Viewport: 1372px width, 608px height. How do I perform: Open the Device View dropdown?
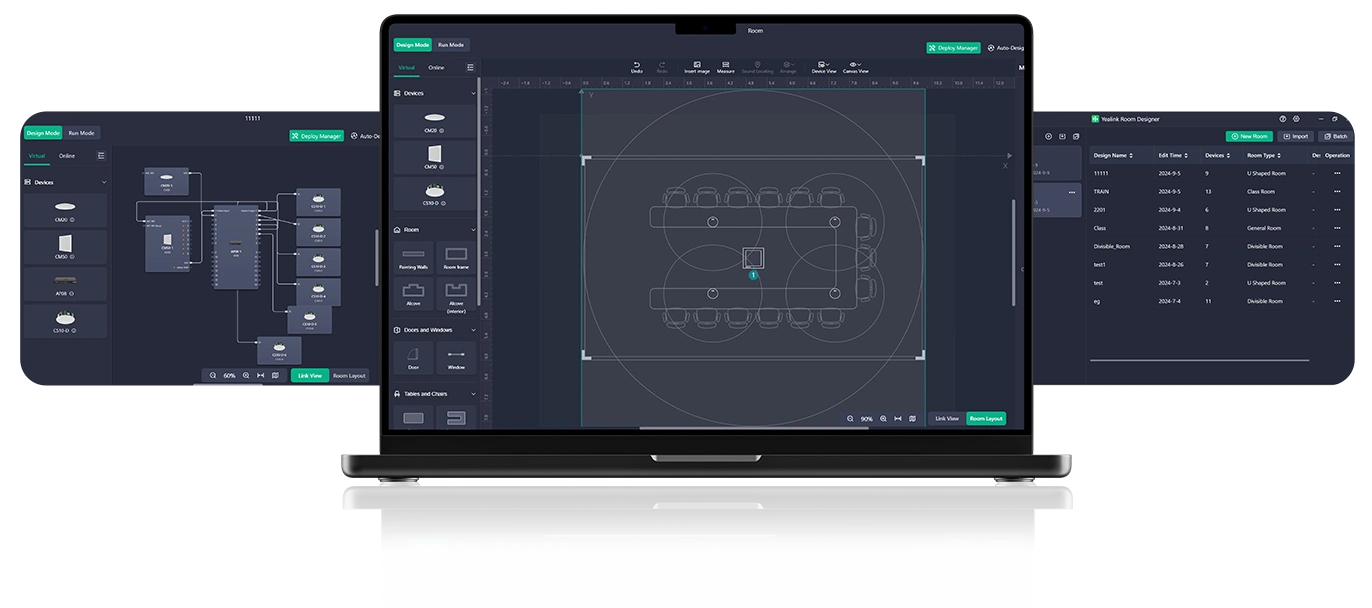tap(824, 67)
